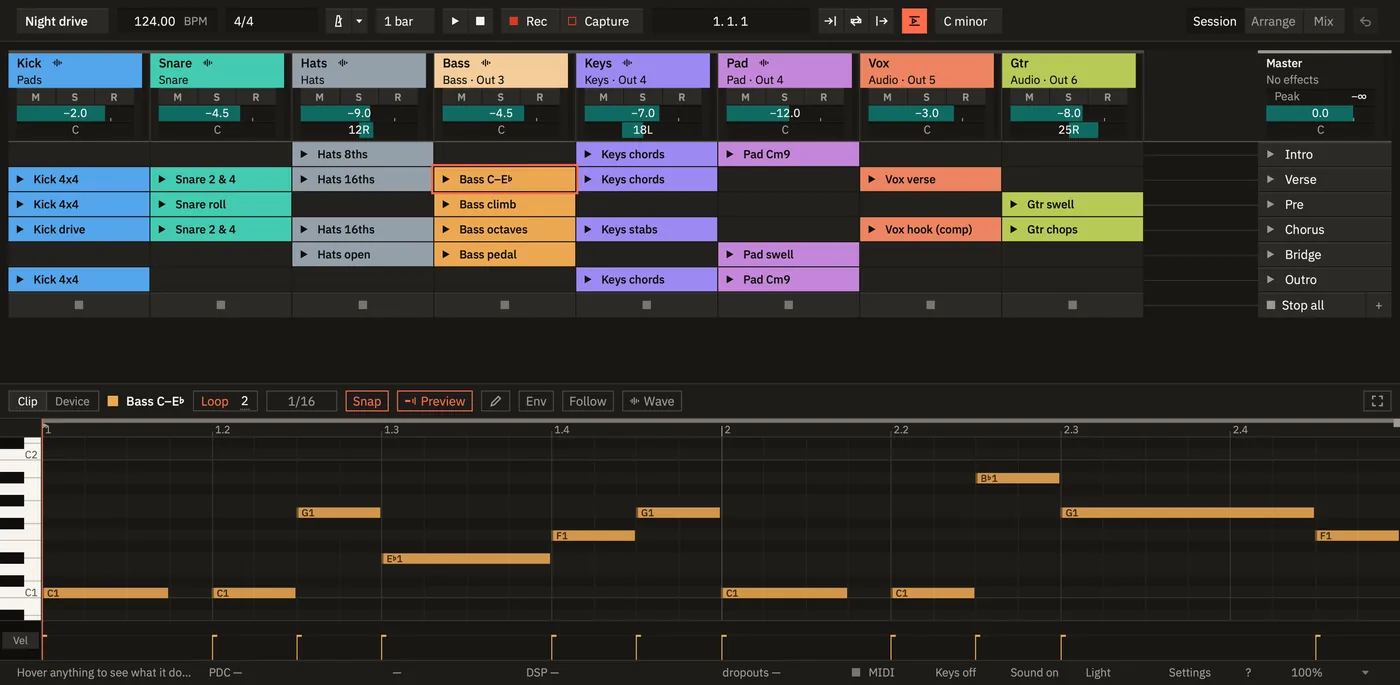This screenshot has width=1400, height=685.
Task: Start playback with the transport play button
Action: pos(455,21)
